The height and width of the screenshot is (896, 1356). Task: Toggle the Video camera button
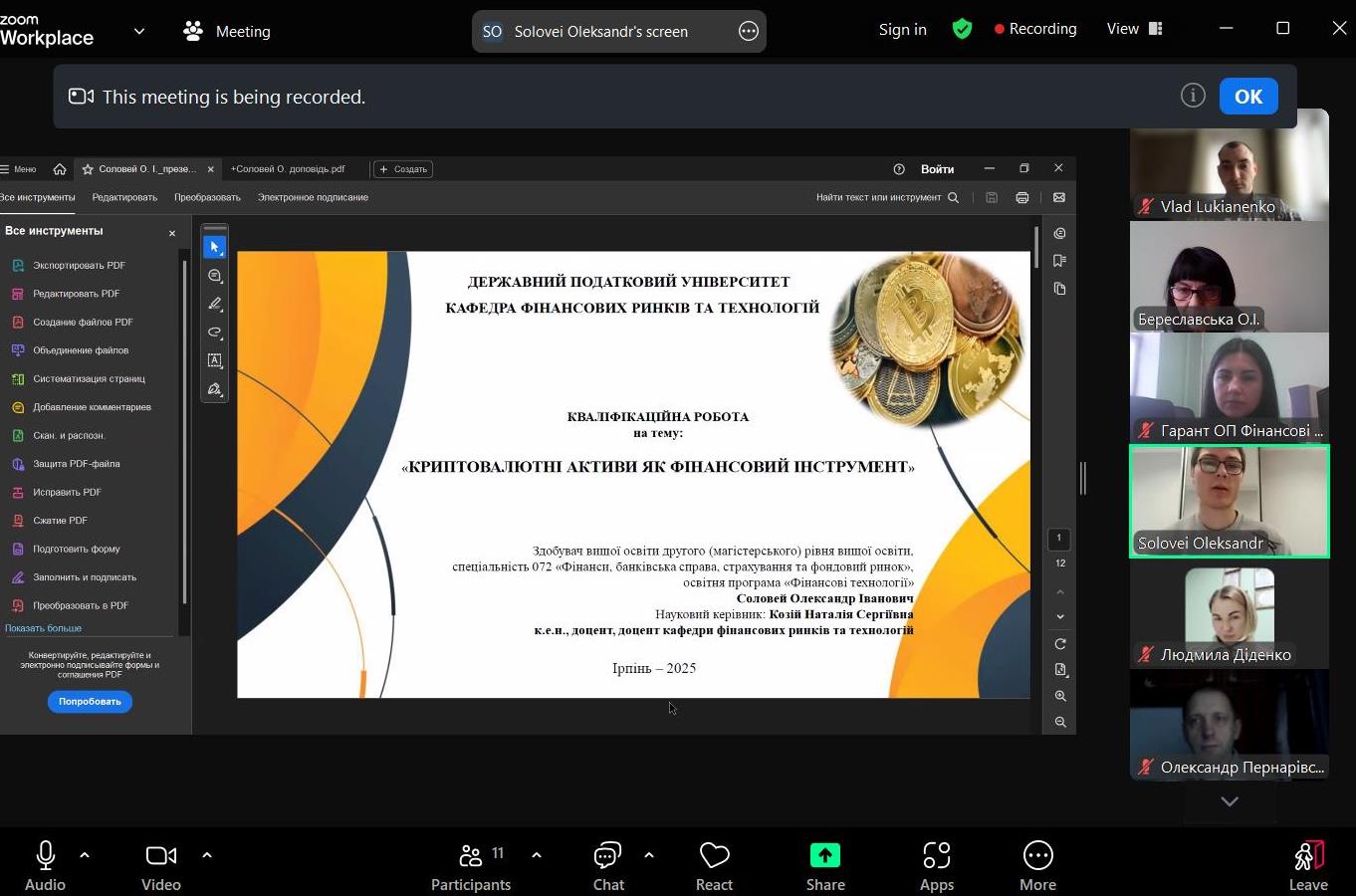160,856
